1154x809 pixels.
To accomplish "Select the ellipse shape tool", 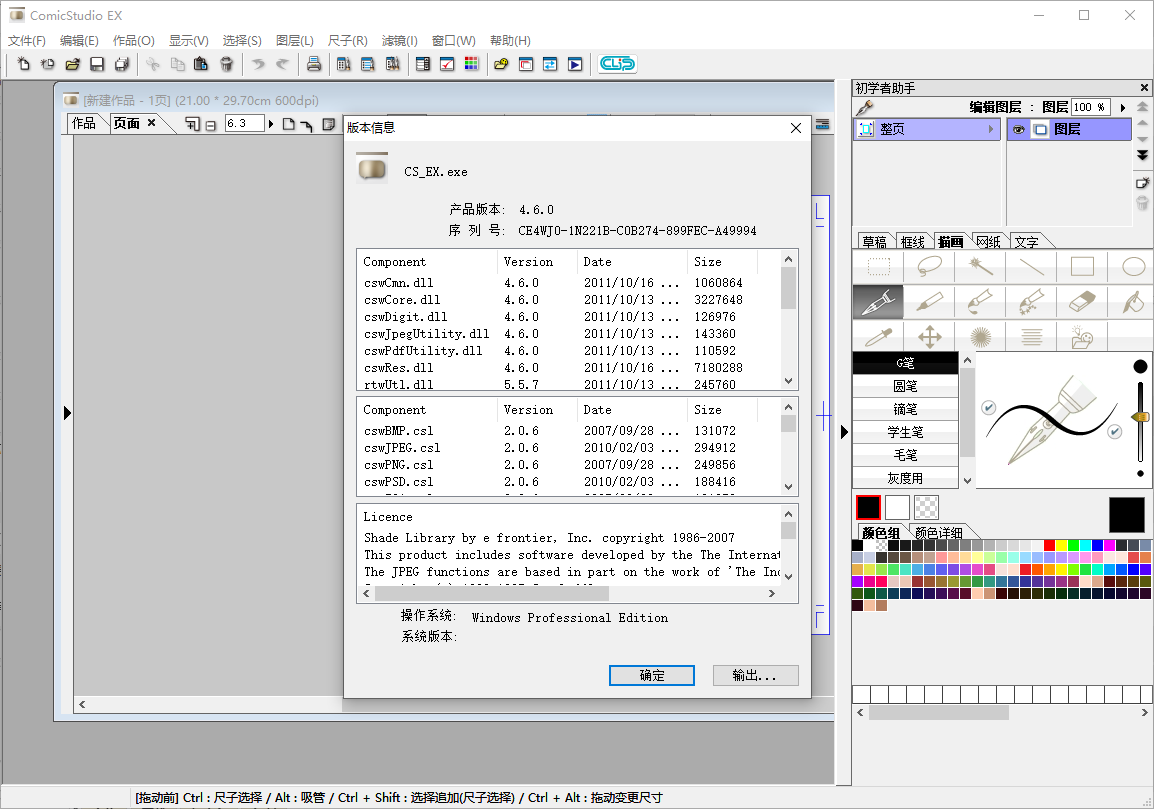I will pyautogui.click(x=1133, y=266).
